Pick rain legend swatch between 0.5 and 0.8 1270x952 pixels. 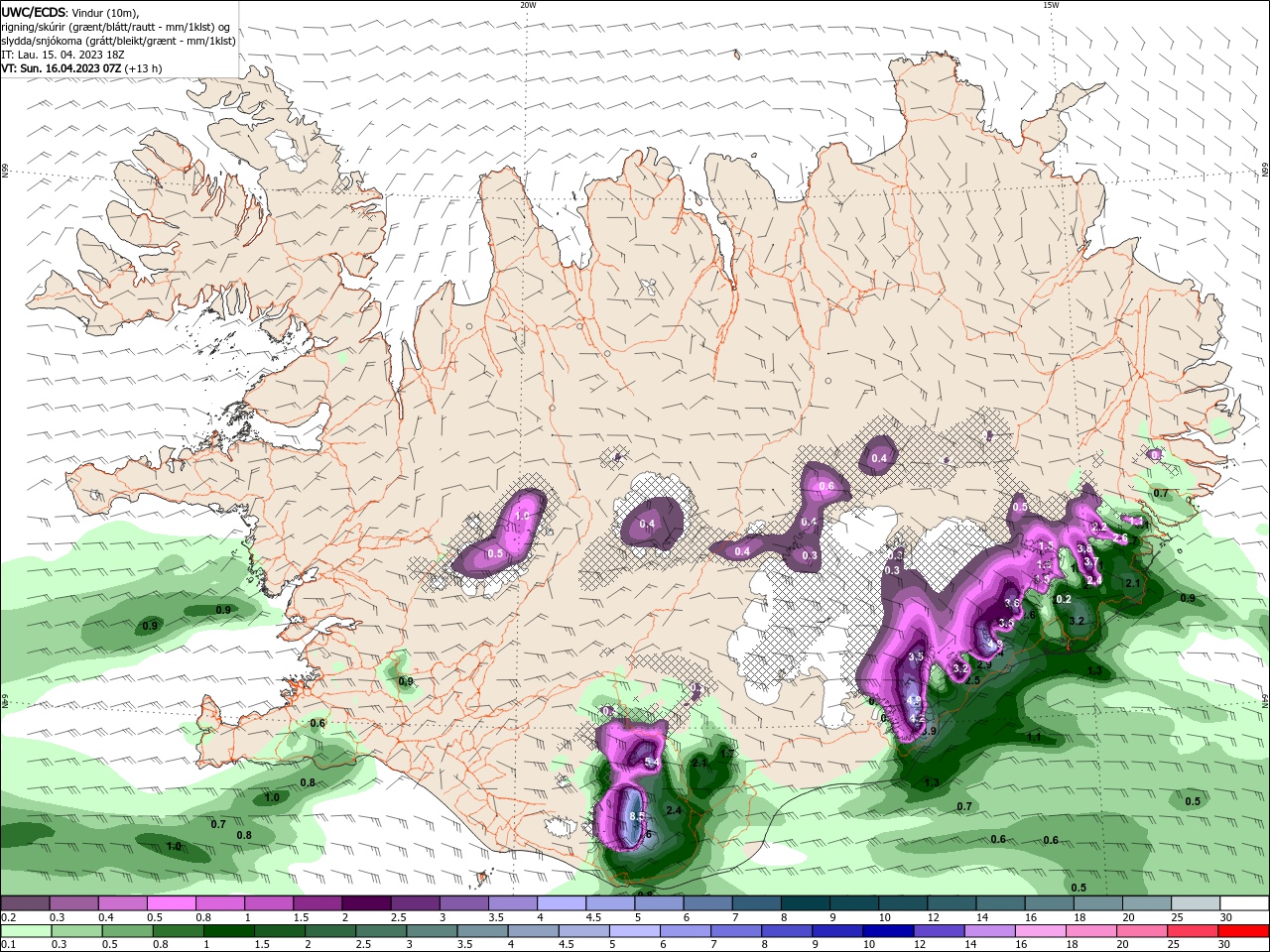pos(127,931)
